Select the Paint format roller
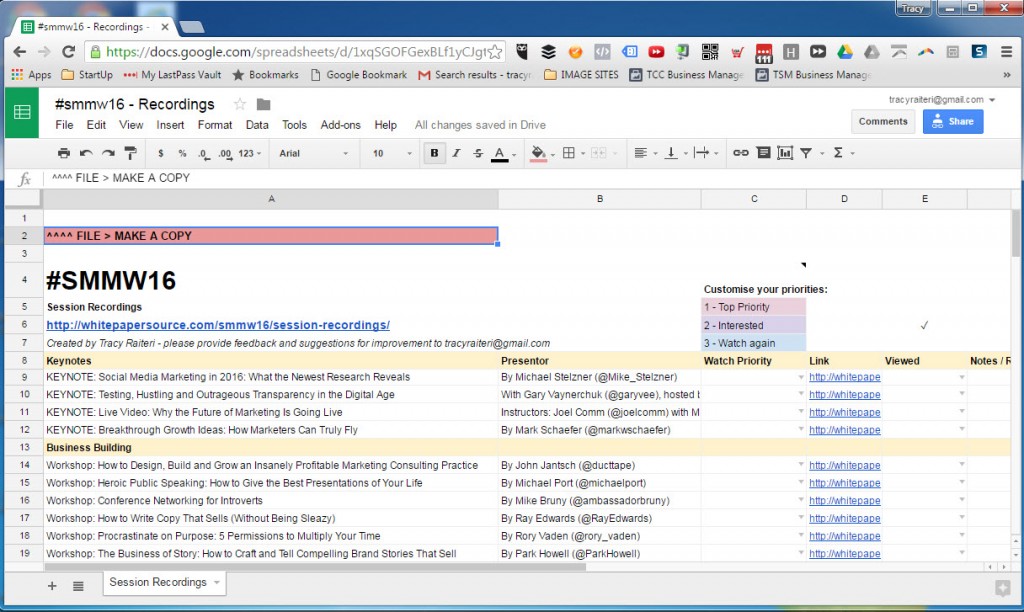The height and width of the screenshot is (612, 1024). point(131,153)
